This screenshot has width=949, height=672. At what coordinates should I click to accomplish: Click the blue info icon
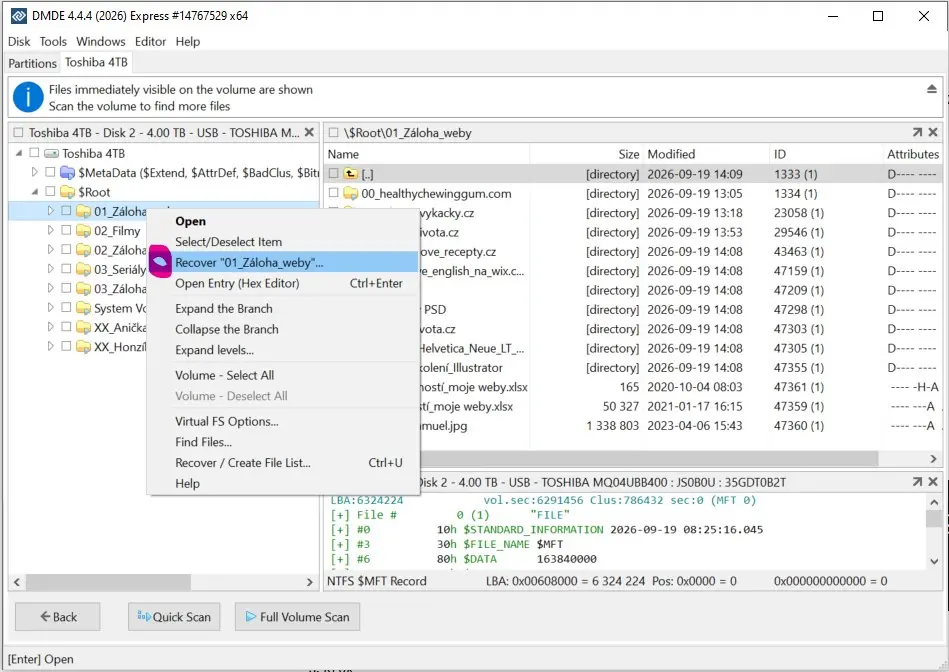tap(28, 97)
